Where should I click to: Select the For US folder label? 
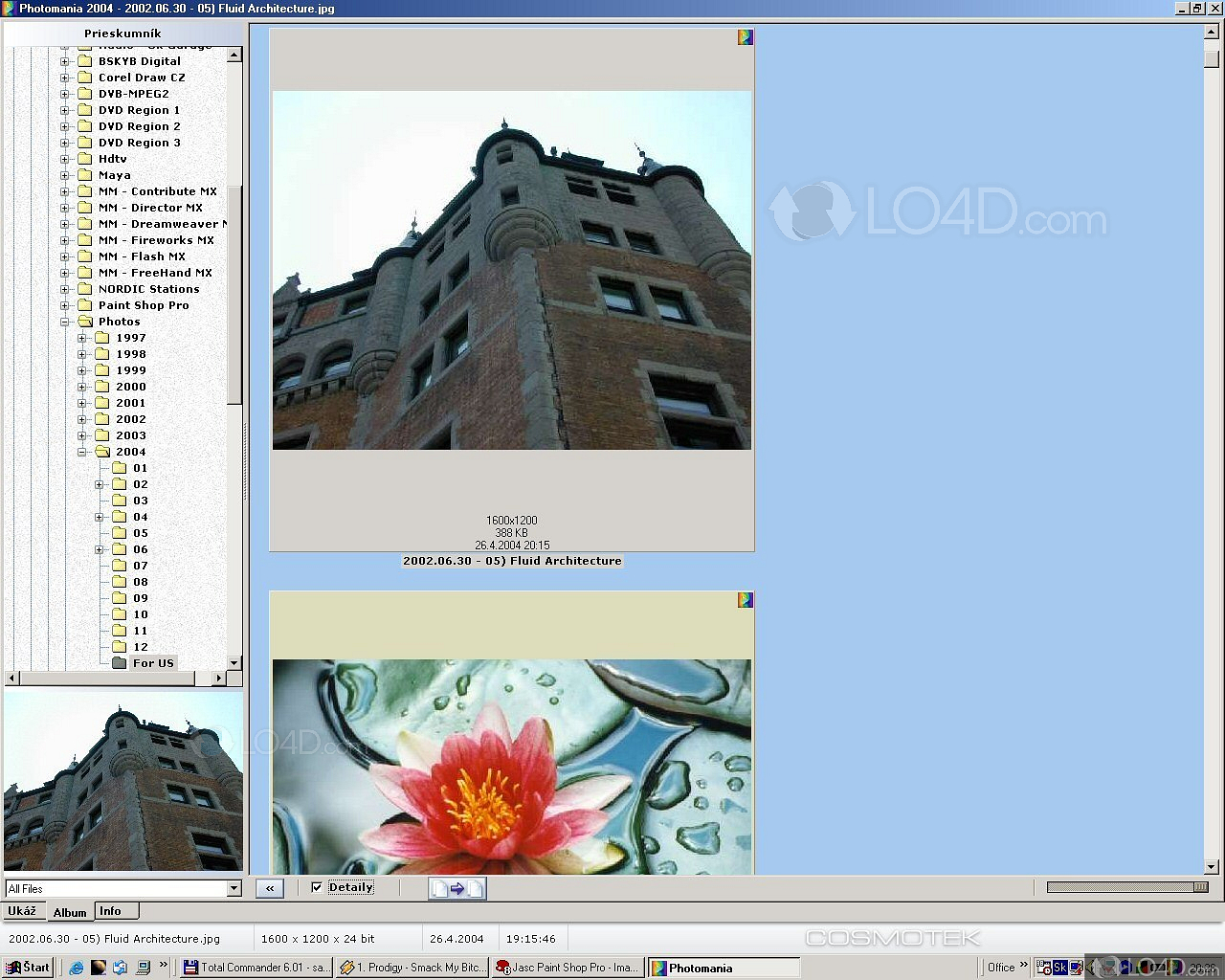(154, 663)
